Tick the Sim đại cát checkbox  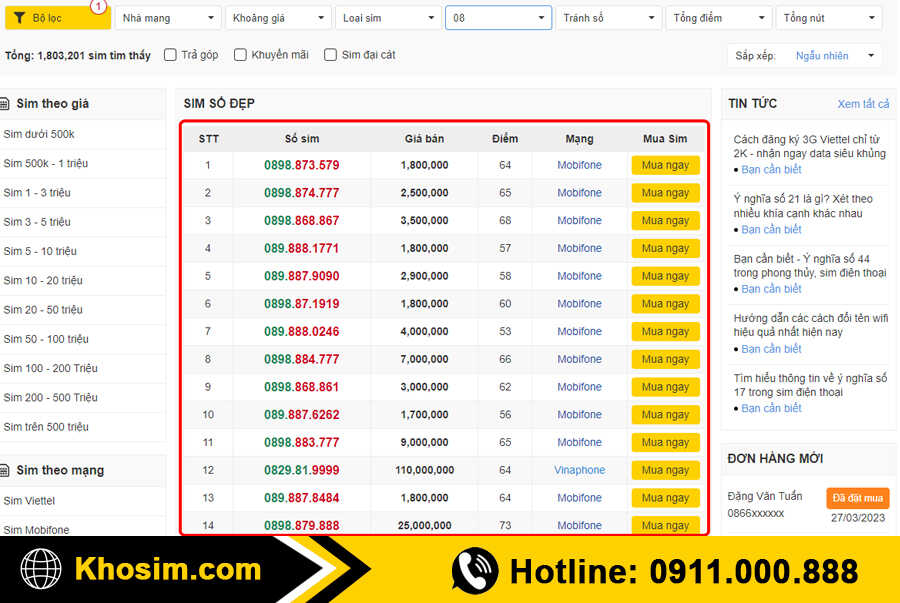(330, 56)
